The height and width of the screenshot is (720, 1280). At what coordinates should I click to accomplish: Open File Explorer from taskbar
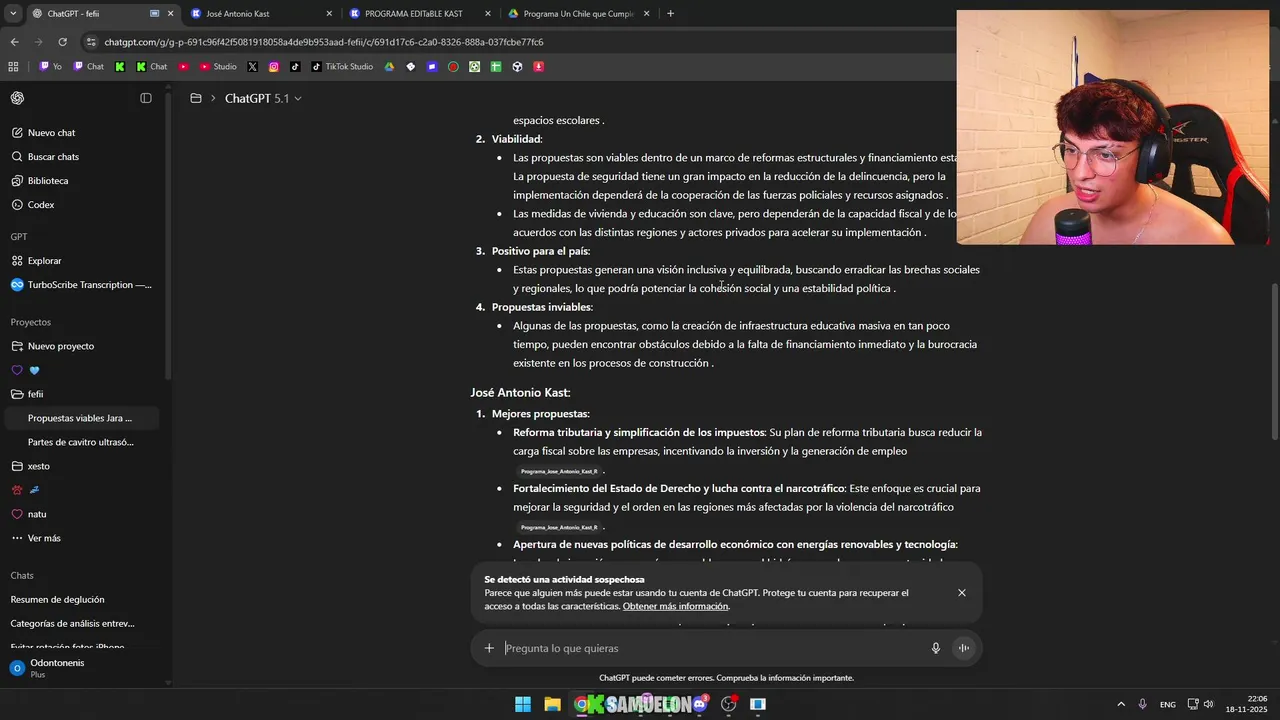coord(552,704)
